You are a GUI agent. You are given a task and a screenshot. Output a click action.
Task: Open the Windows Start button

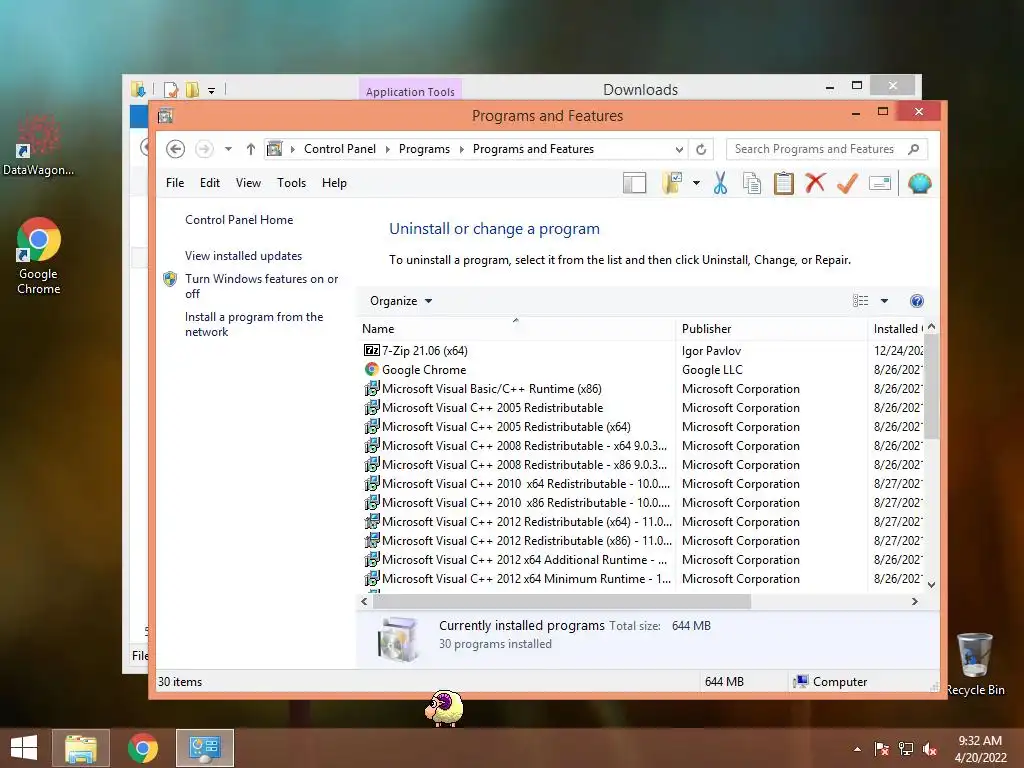[x=24, y=748]
